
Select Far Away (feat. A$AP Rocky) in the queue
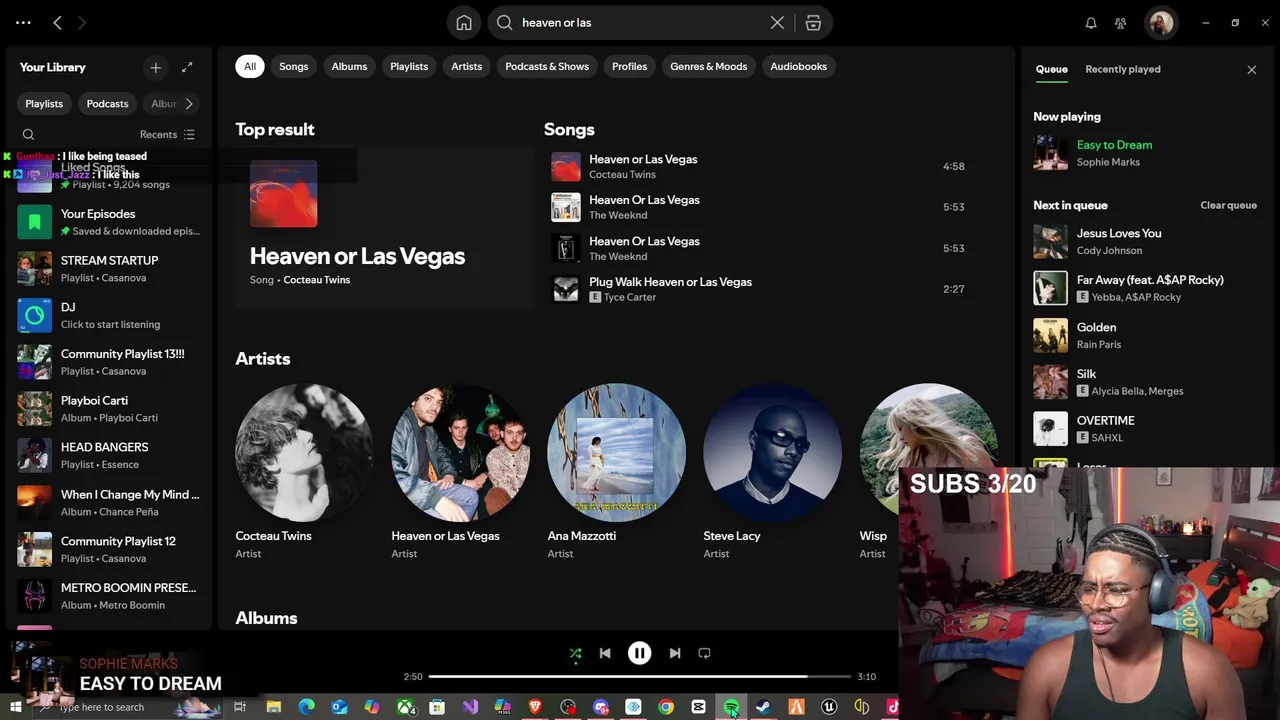[x=1145, y=288]
